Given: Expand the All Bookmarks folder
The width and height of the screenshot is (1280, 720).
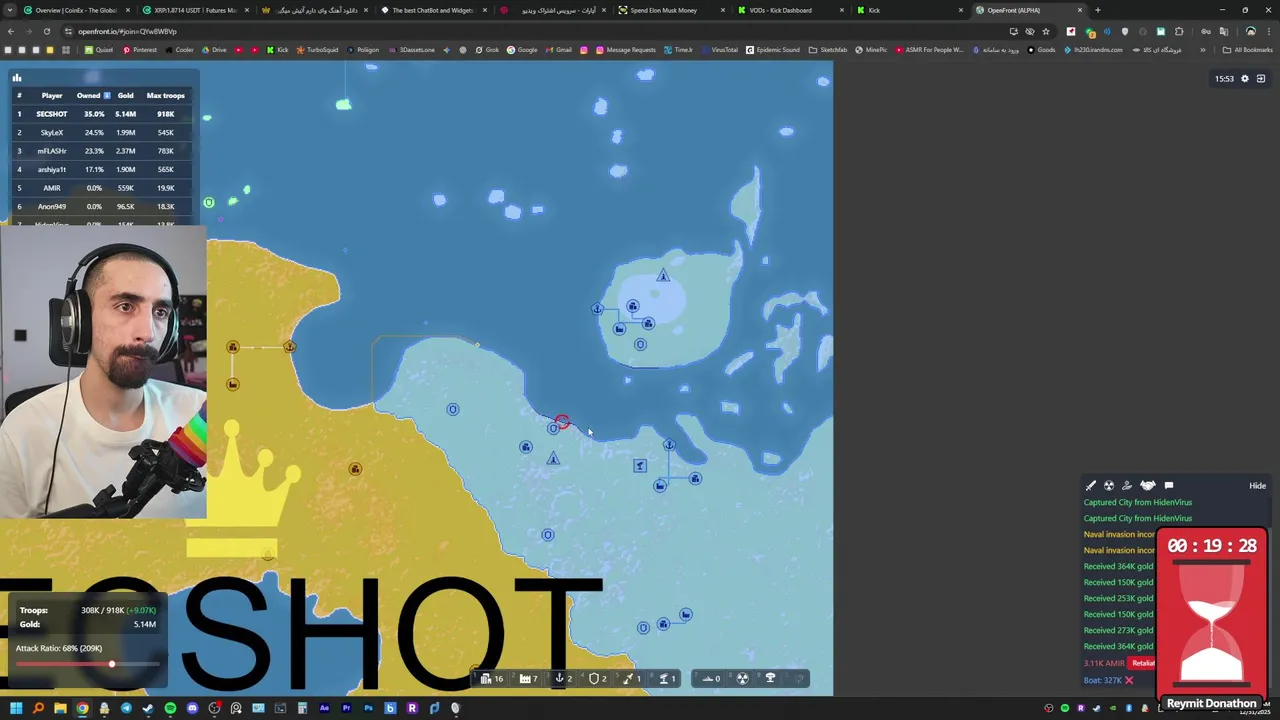Looking at the screenshot, I should point(1249,50).
